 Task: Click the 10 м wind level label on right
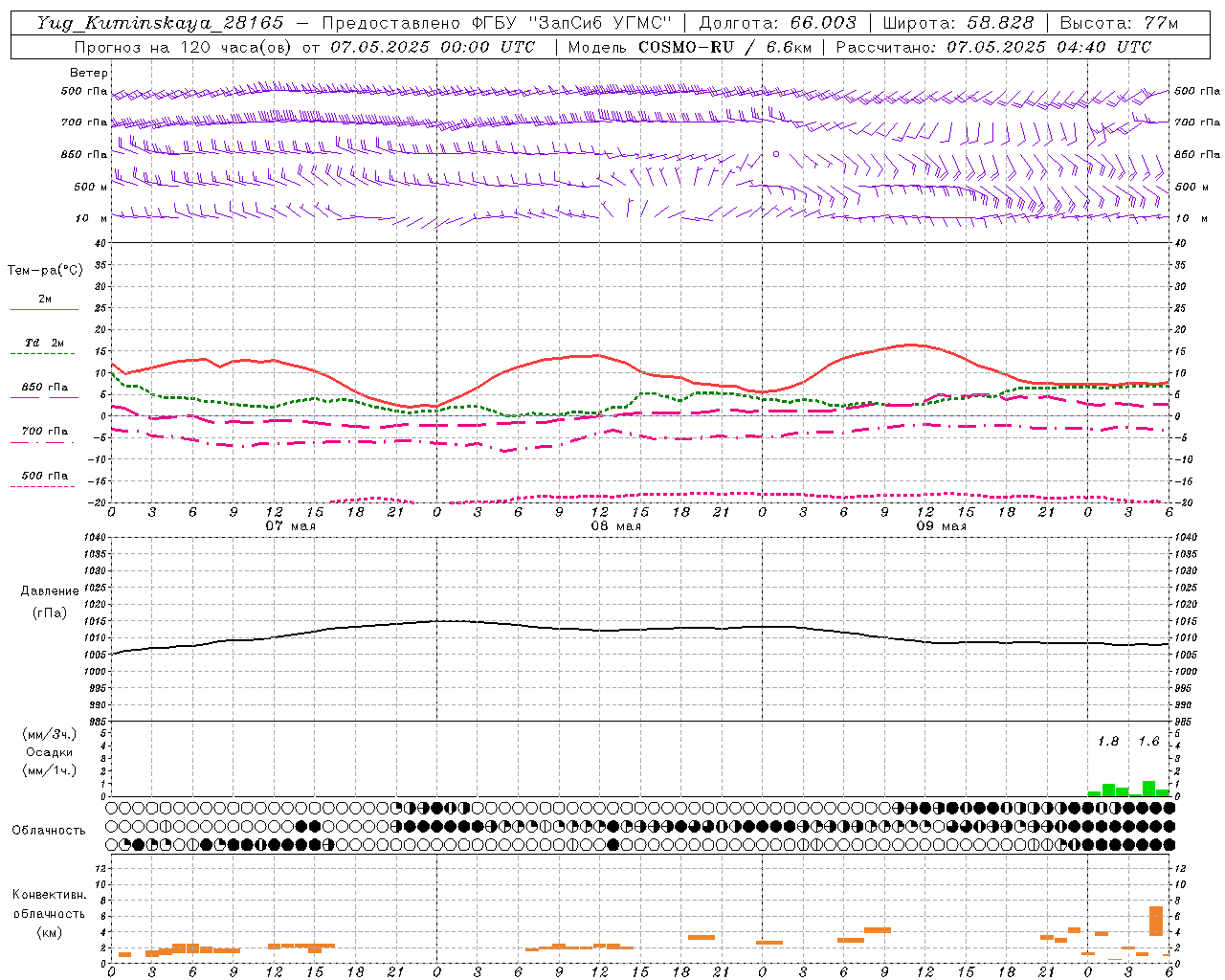1191,218
